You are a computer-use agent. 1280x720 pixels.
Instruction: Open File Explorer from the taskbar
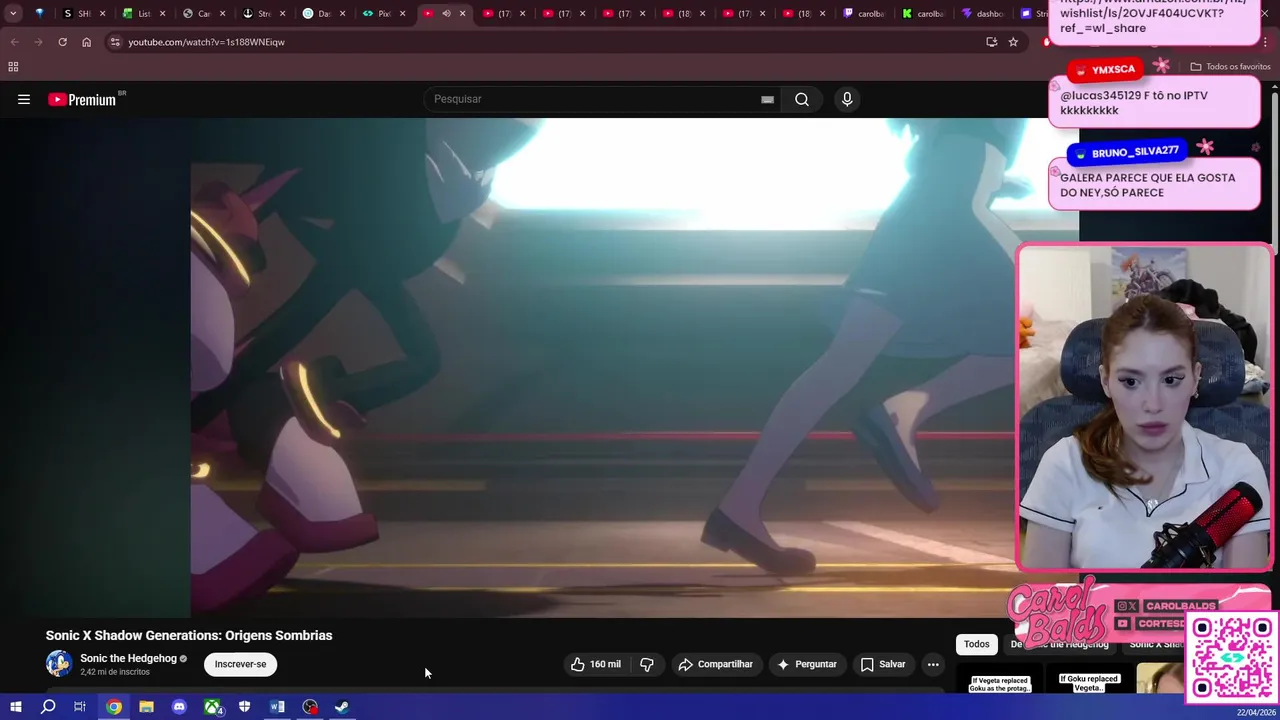click(146, 707)
